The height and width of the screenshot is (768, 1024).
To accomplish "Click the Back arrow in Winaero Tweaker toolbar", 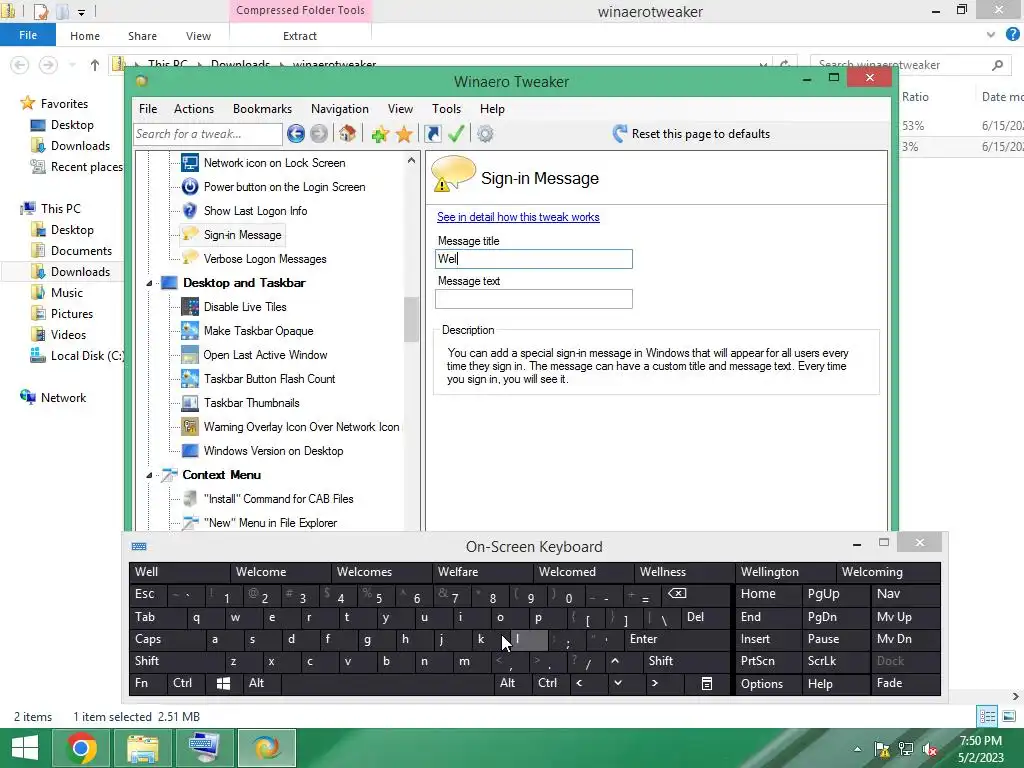I will pos(296,134).
